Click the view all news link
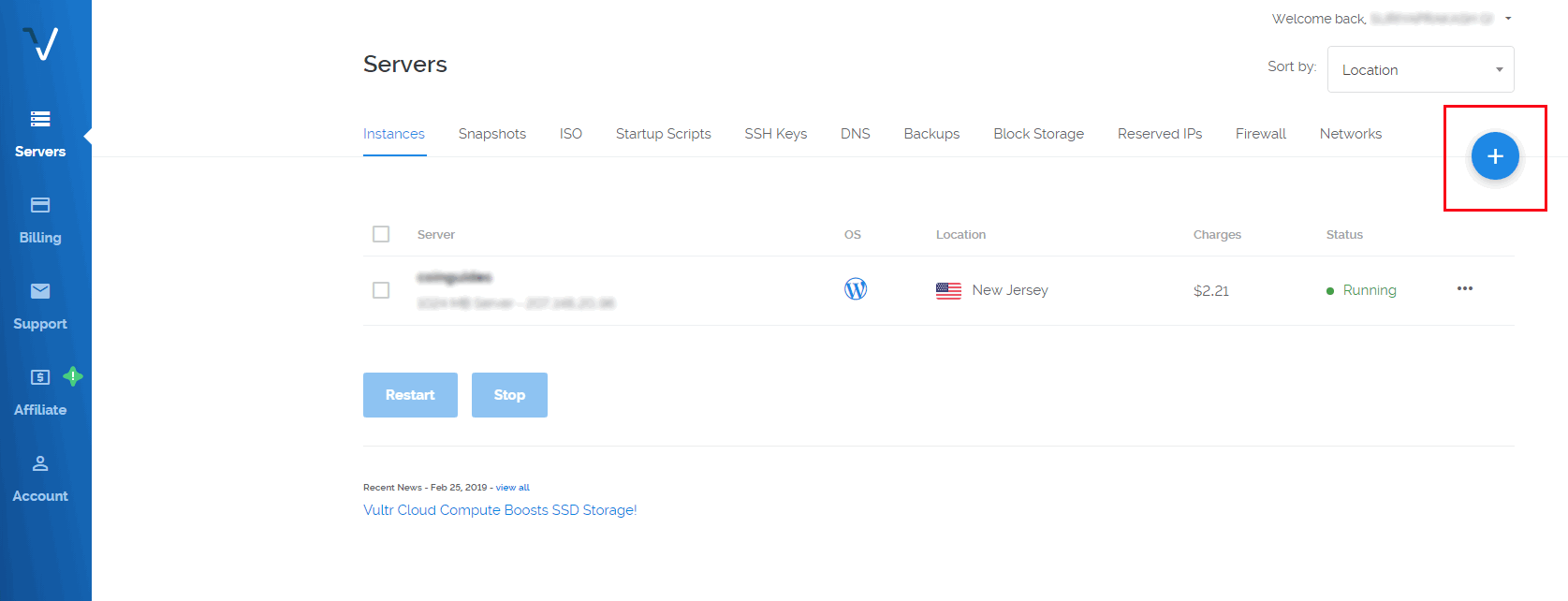Screen dimensions: 1568x601 point(512,488)
